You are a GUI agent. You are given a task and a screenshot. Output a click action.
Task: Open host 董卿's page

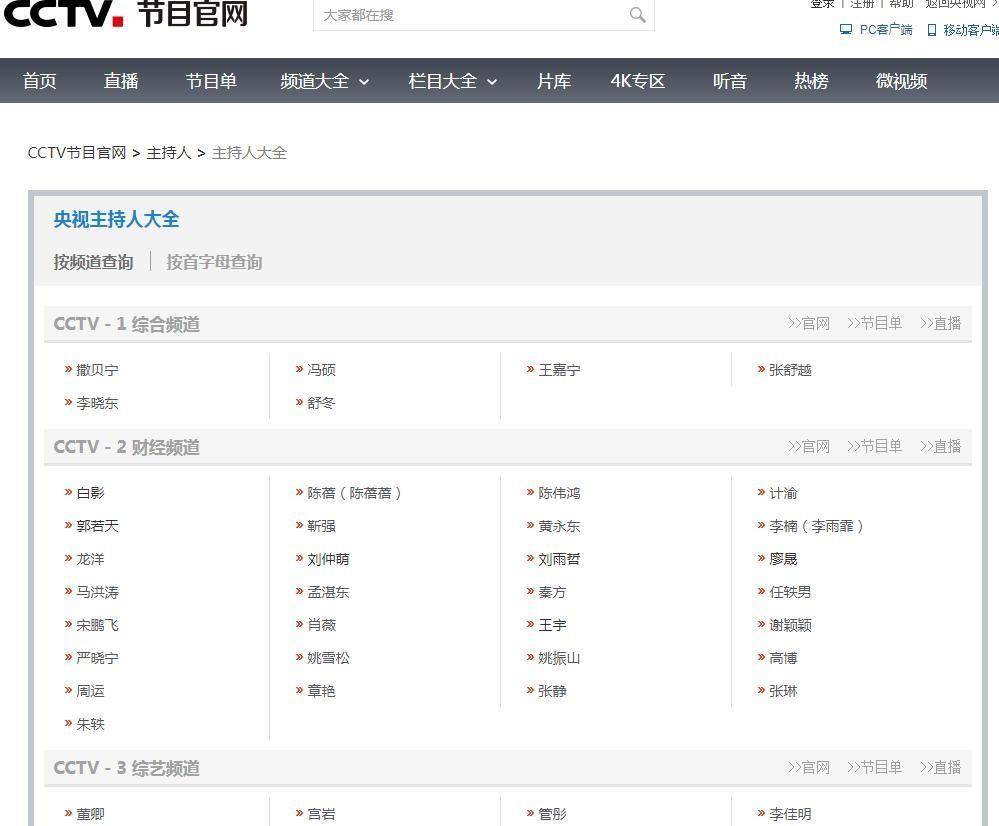[90, 814]
